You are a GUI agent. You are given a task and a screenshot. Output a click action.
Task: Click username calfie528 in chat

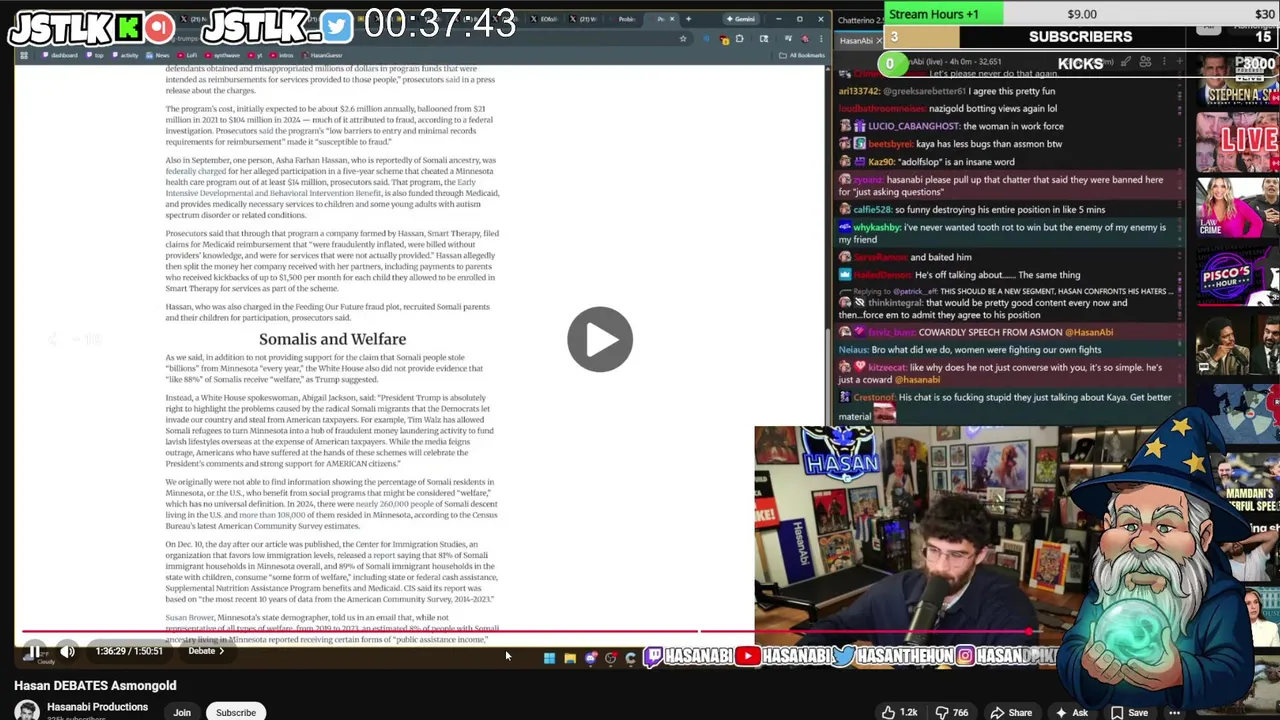(871, 210)
